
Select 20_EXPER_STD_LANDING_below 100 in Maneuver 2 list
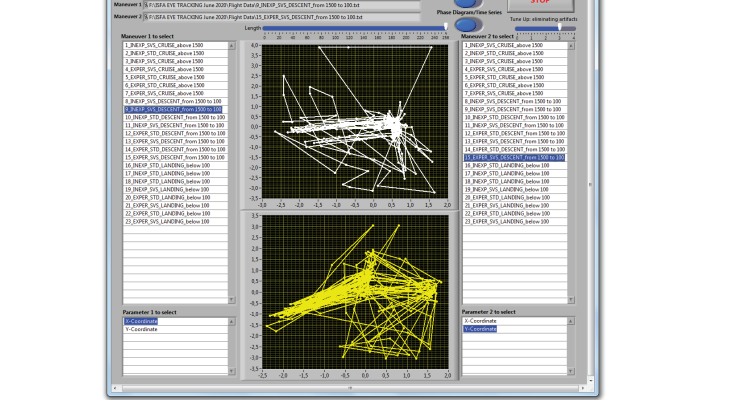click(508, 197)
